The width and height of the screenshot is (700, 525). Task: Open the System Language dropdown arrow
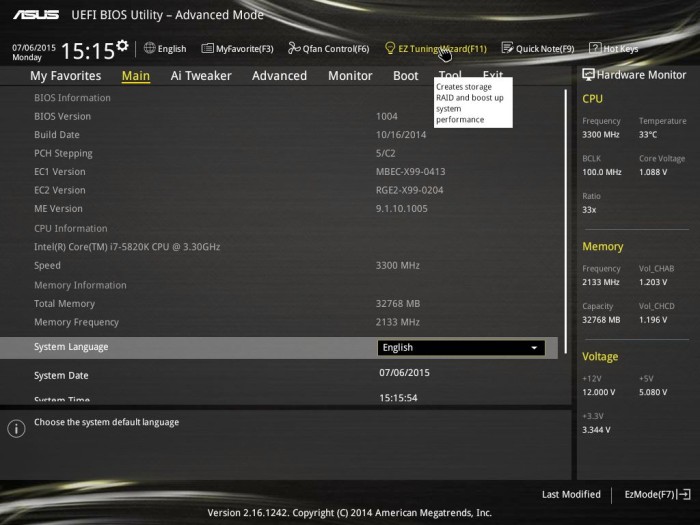534,348
